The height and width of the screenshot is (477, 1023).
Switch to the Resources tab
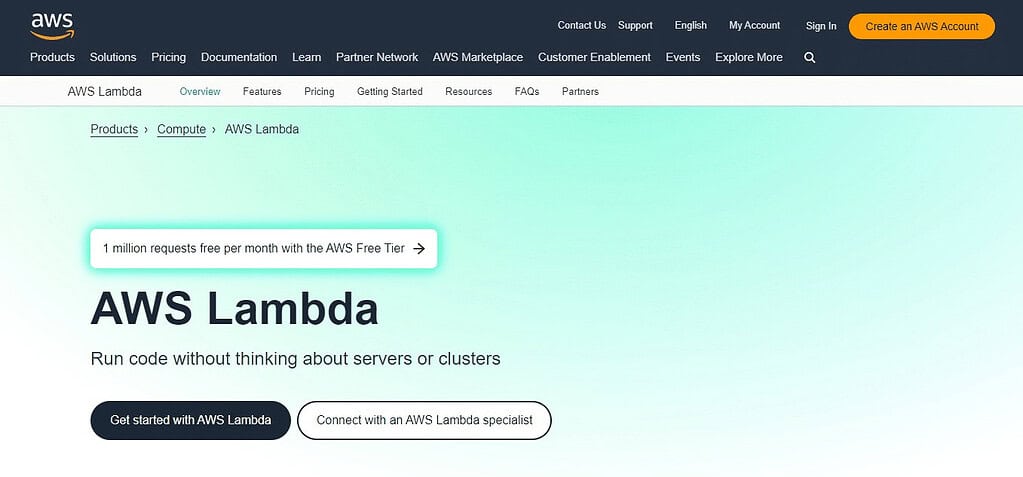pyautogui.click(x=468, y=91)
